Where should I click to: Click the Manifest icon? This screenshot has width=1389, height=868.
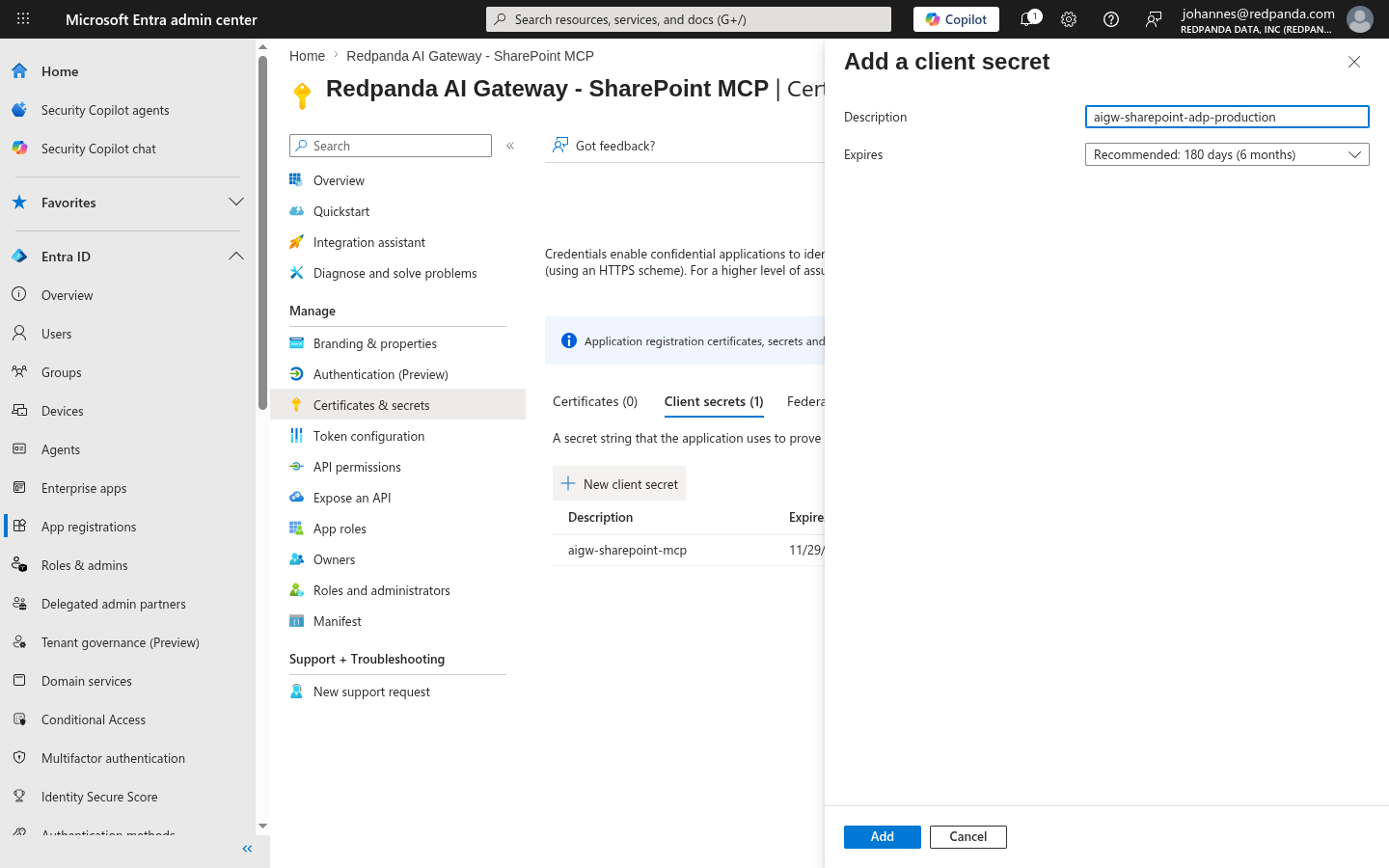pos(297,621)
